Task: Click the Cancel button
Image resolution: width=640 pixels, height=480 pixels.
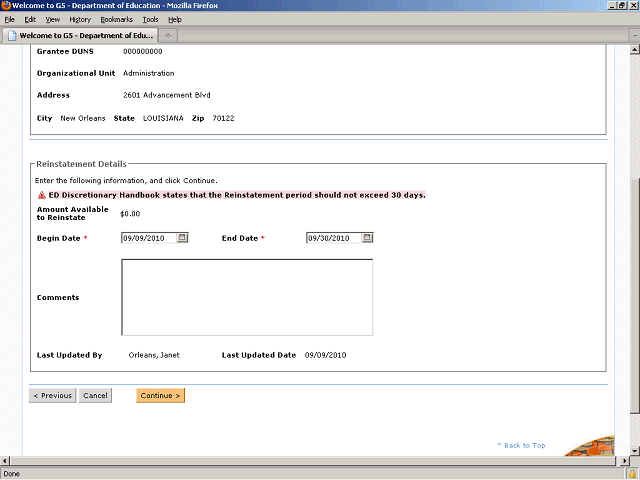Action: tap(95, 395)
